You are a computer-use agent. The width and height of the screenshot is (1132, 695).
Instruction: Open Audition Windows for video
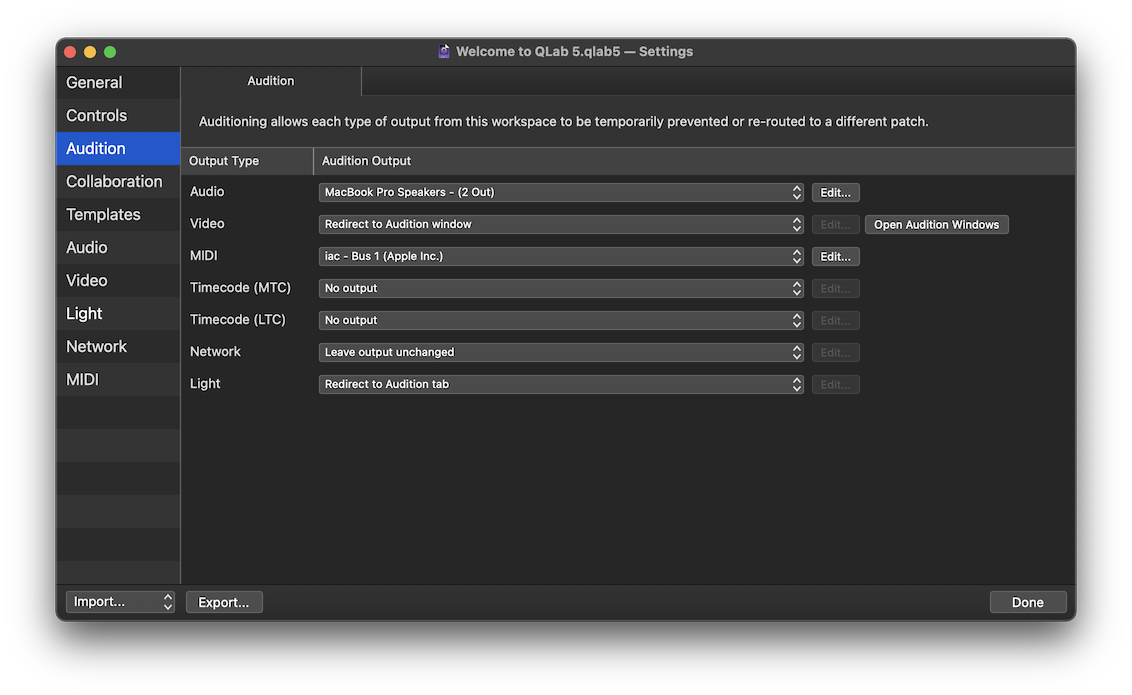(x=936, y=224)
